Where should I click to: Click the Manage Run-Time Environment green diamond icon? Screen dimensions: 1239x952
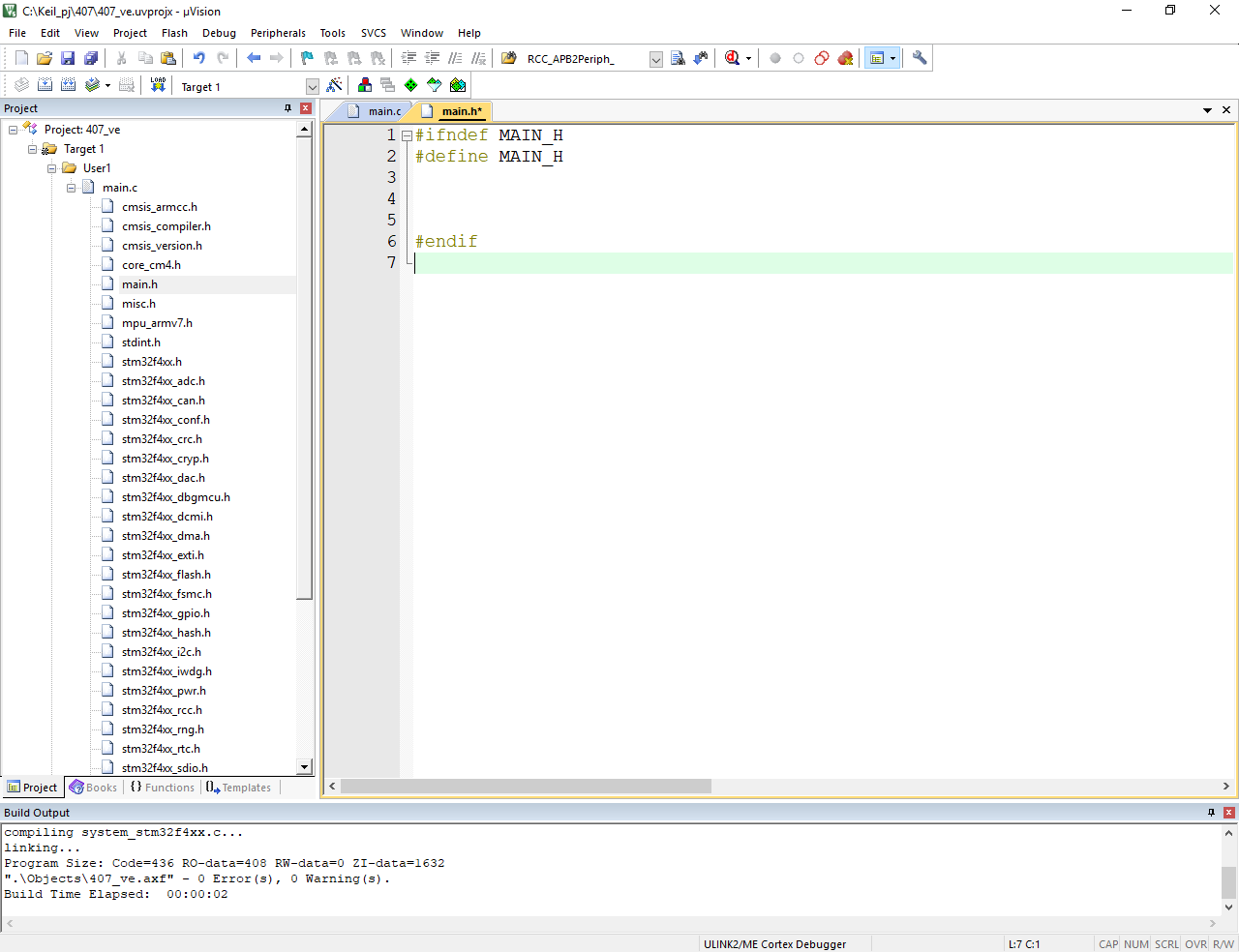click(411, 85)
